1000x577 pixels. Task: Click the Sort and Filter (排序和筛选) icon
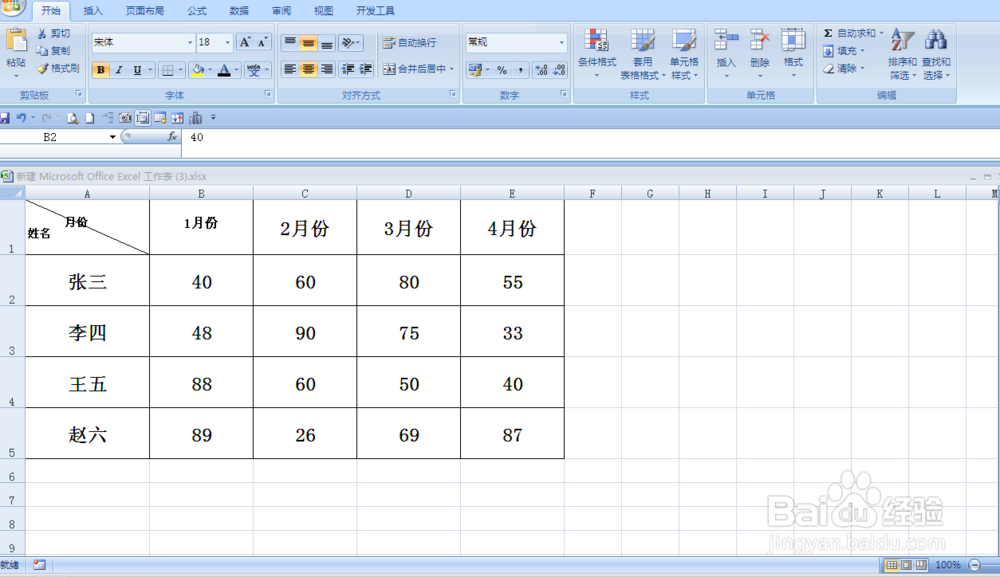tap(902, 40)
